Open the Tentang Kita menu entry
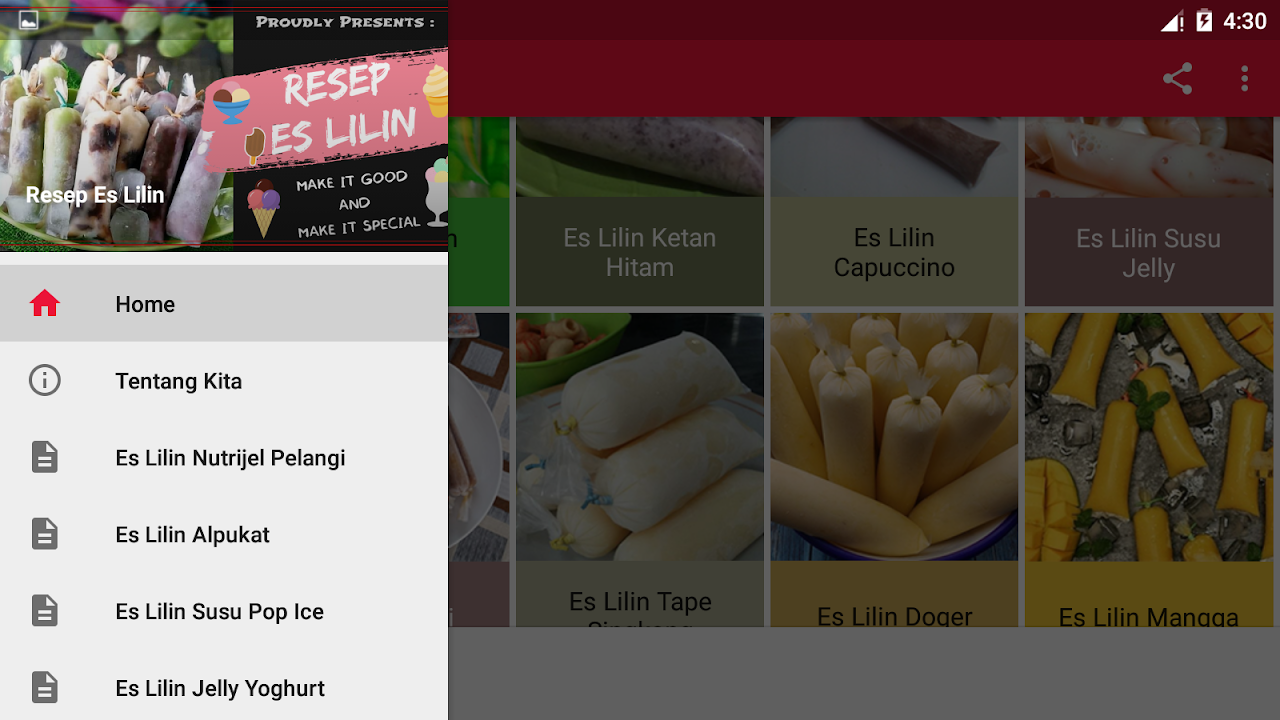This screenshot has height=720, width=1280. pyautogui.click(x=224, y=381)
